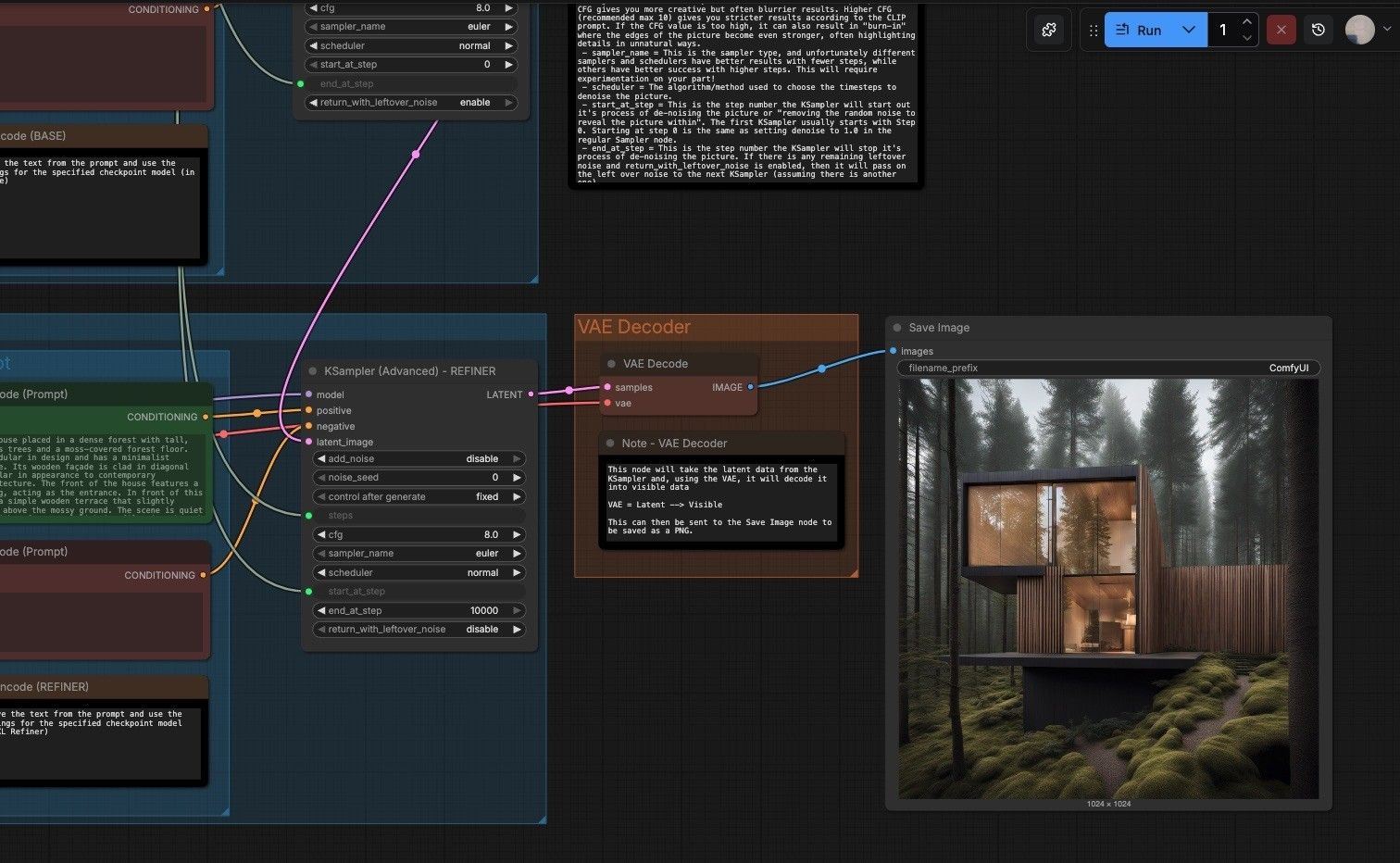Collapse the Save Image node using its dot
1400x863 pixels.
point(897,328)
